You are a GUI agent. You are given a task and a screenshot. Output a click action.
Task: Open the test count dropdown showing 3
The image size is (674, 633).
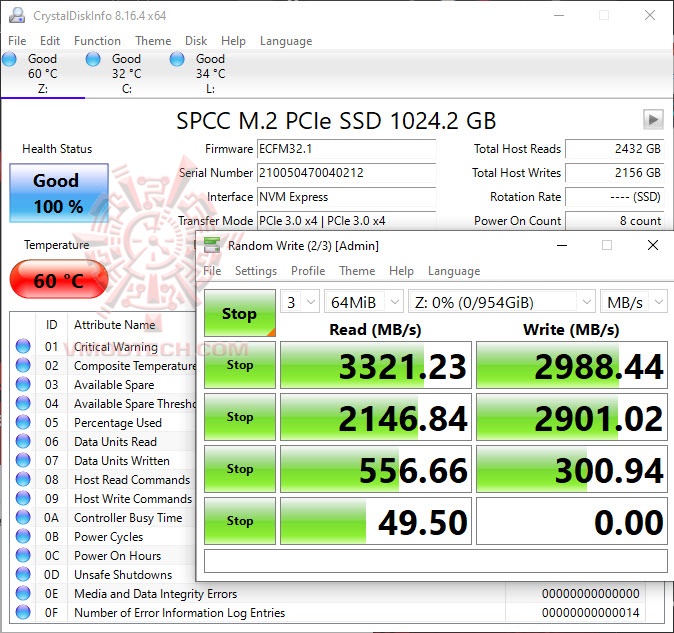[x=300, y=302]
